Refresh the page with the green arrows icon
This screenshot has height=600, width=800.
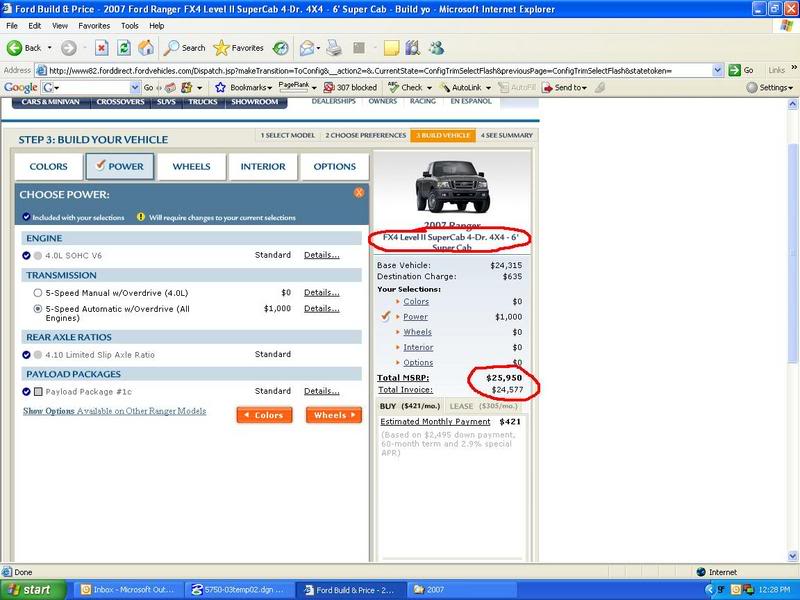click(x=124, y=48)
